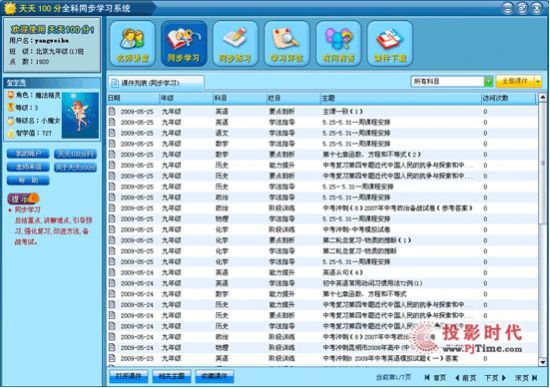
Task: Open 学习评估 magnifier over calendar icon
Action: pyautogui.click(x=287, y=44)
